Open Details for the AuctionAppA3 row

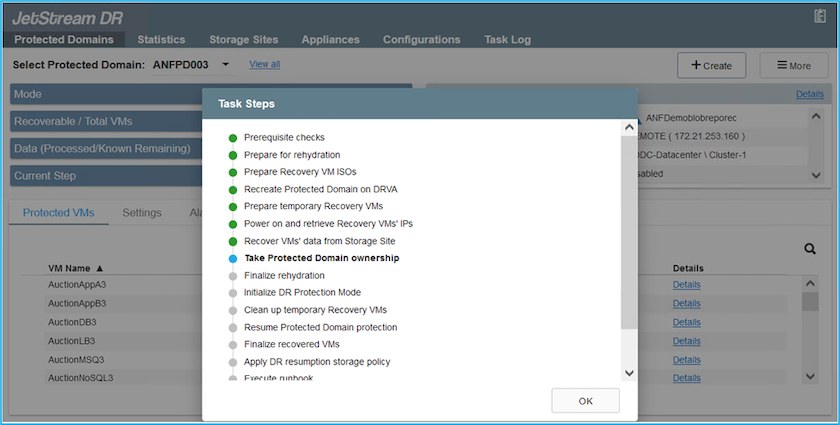[686, 285]
